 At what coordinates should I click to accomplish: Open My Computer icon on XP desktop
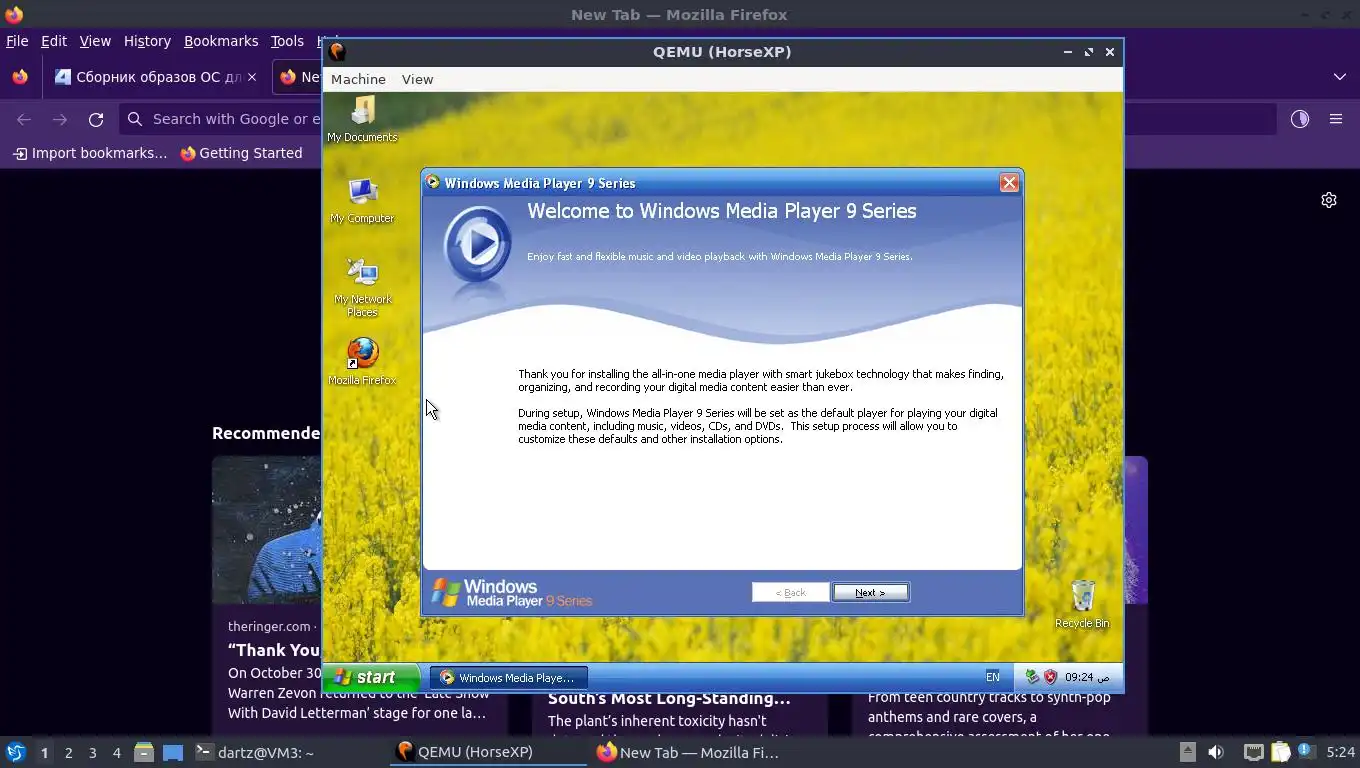362,200
